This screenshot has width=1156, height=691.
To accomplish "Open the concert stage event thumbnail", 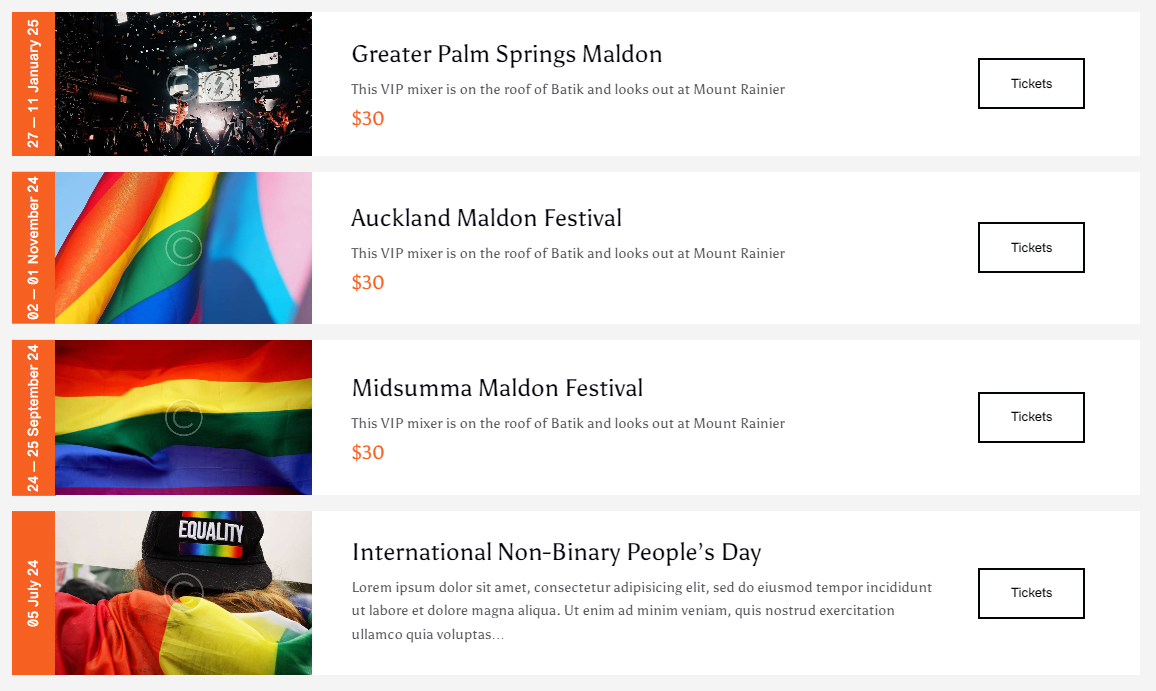I will pos(183,84).
